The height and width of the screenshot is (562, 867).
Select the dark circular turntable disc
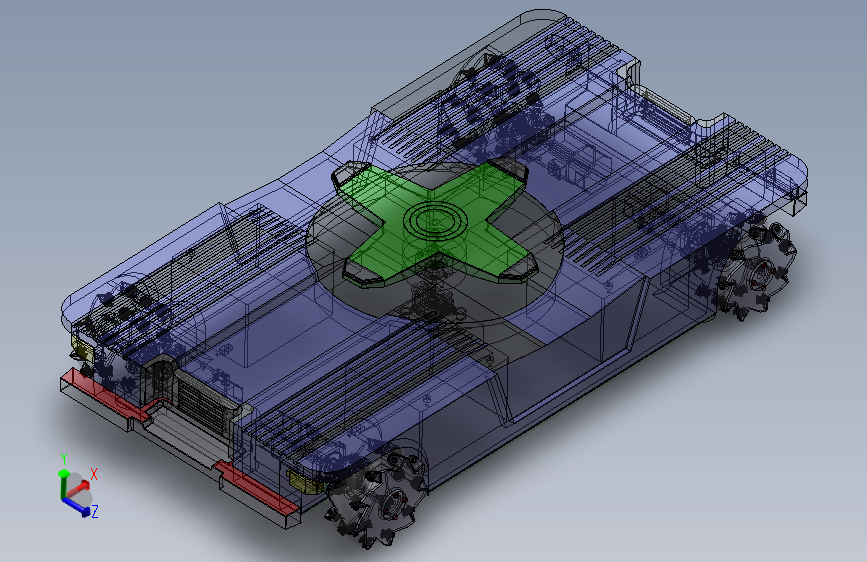coord(435,243)
